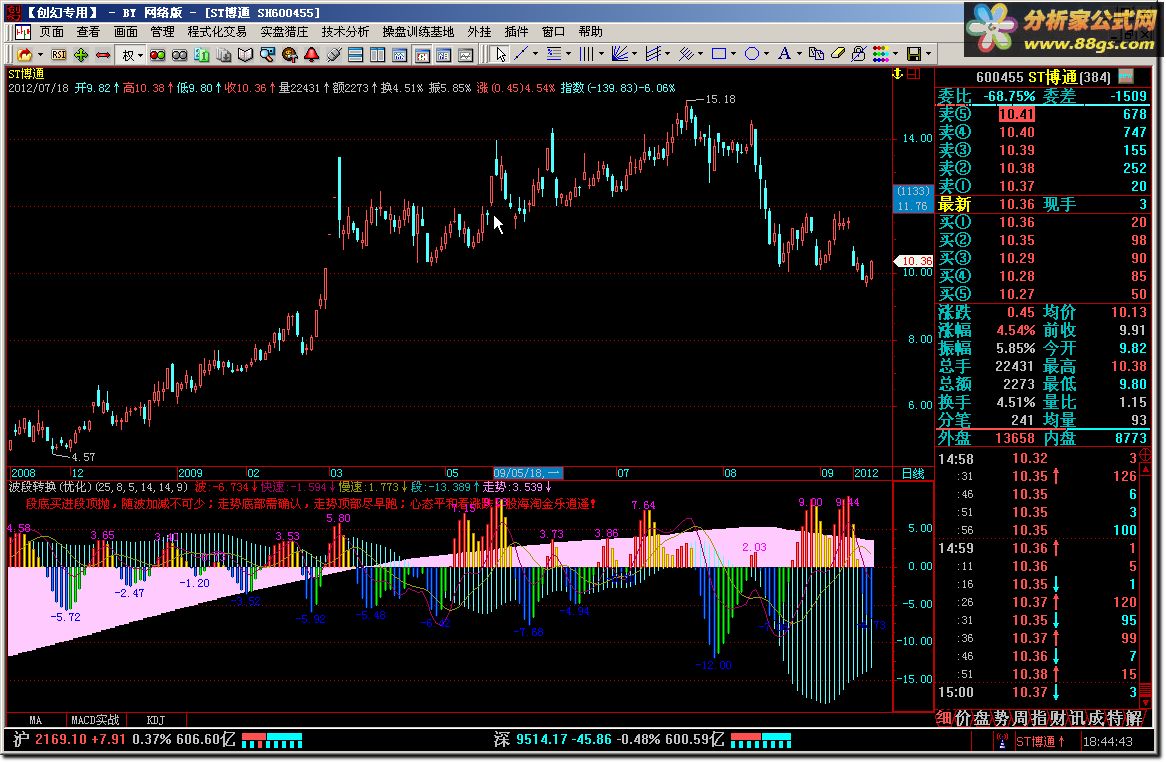Screen dimensions: 1166x762
Task: Select the line drawing tool
Action: coord(521,54)
